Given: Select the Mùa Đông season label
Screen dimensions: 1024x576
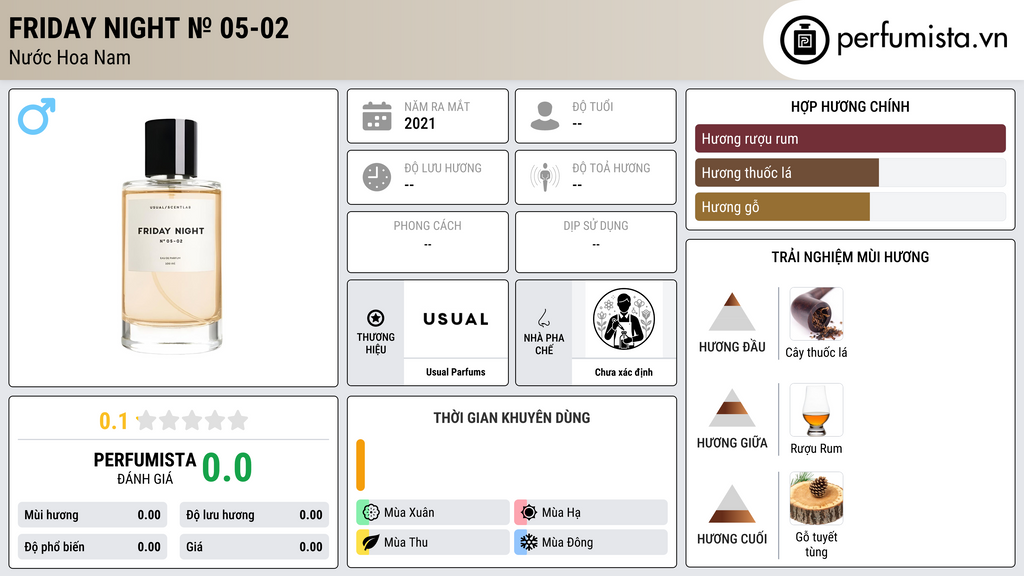Looking at the screenshot, I should pyautogui.click(x=567, y=543).
